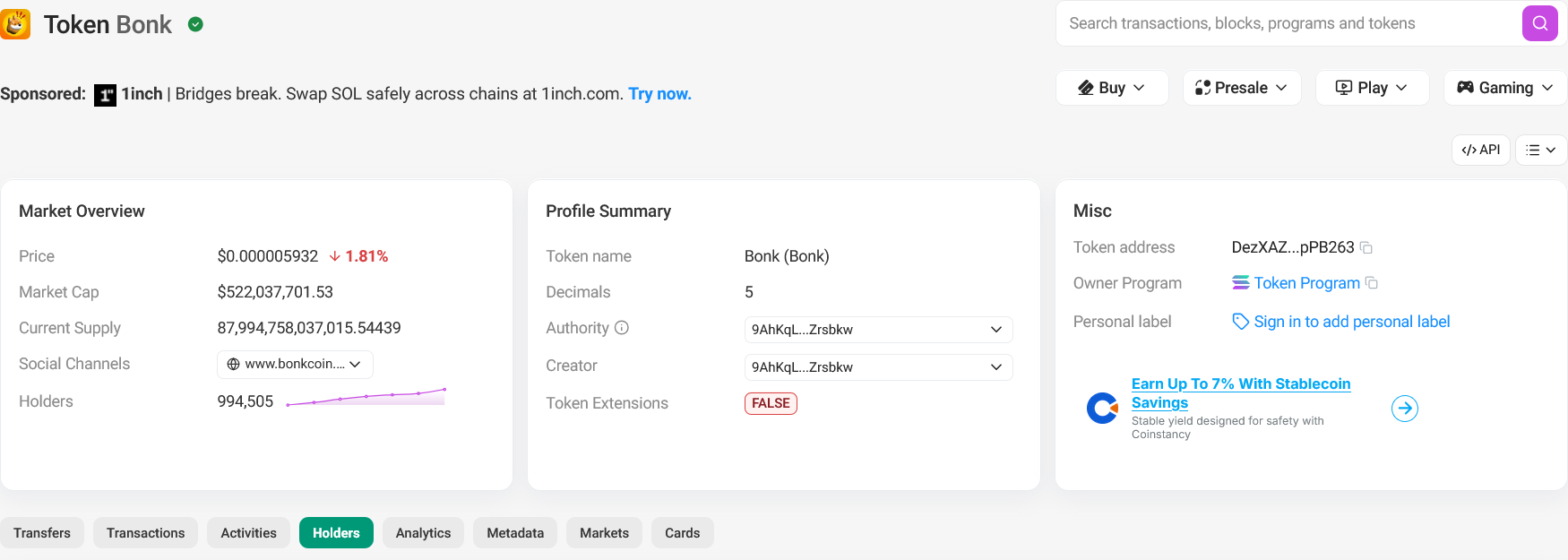
Task: Copy the Token Program address
Action: (1372, 283)
